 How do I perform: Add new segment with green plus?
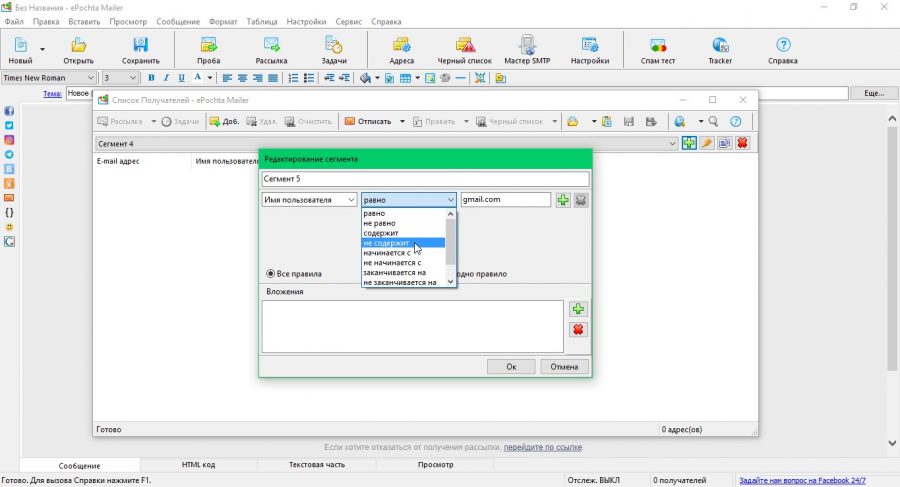tap(689, 143)
